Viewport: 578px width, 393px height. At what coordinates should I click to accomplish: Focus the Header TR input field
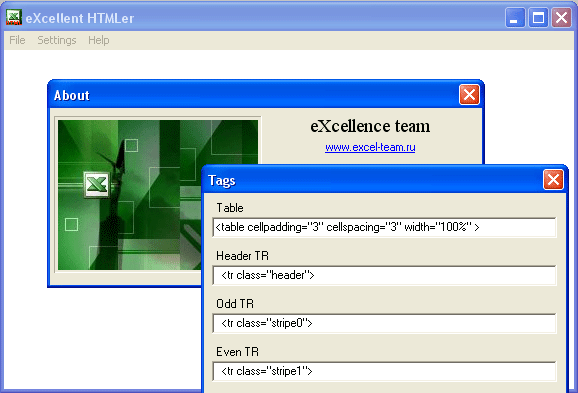(x=384, y=275)
